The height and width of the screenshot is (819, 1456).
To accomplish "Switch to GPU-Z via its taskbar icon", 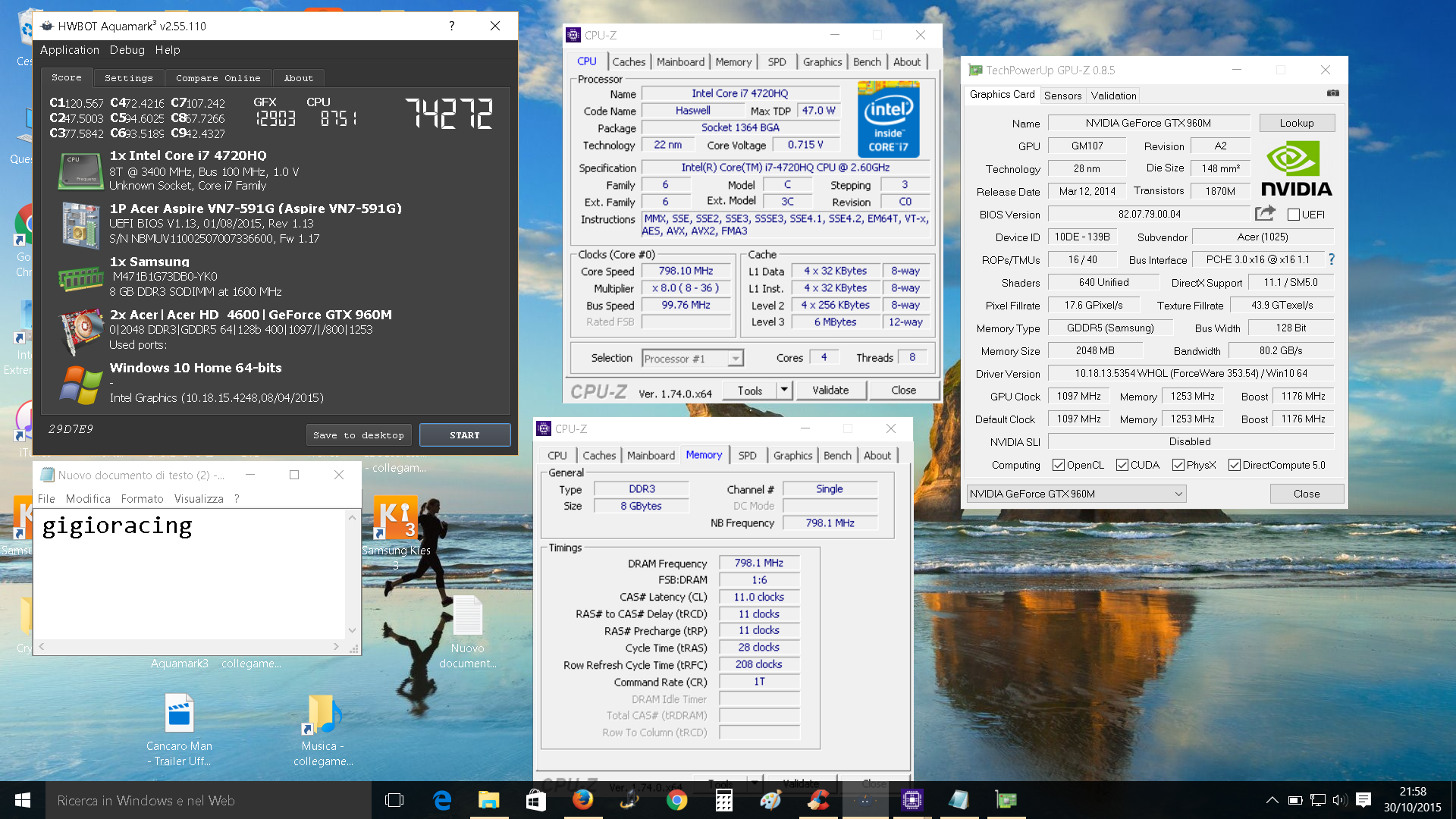I will pyautogui.click(x=1006, y=800).
